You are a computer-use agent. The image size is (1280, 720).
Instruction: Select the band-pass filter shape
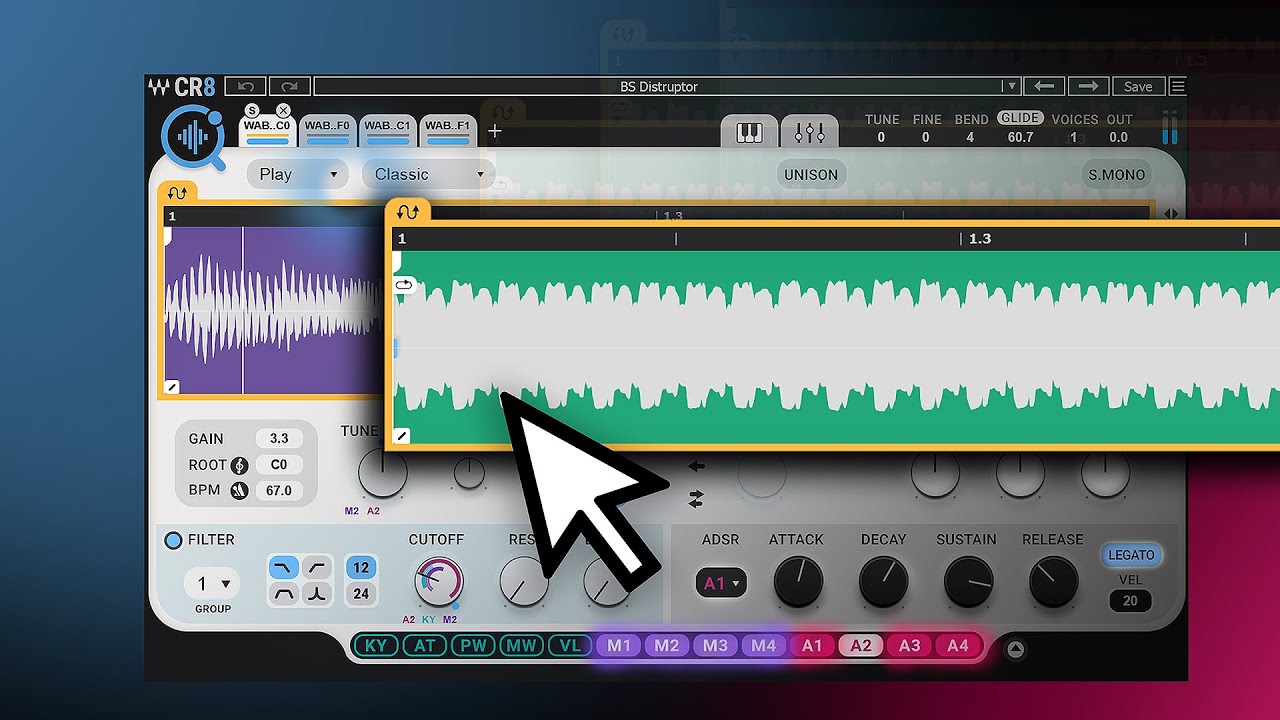pyautogui.click(x=284, y=594)
